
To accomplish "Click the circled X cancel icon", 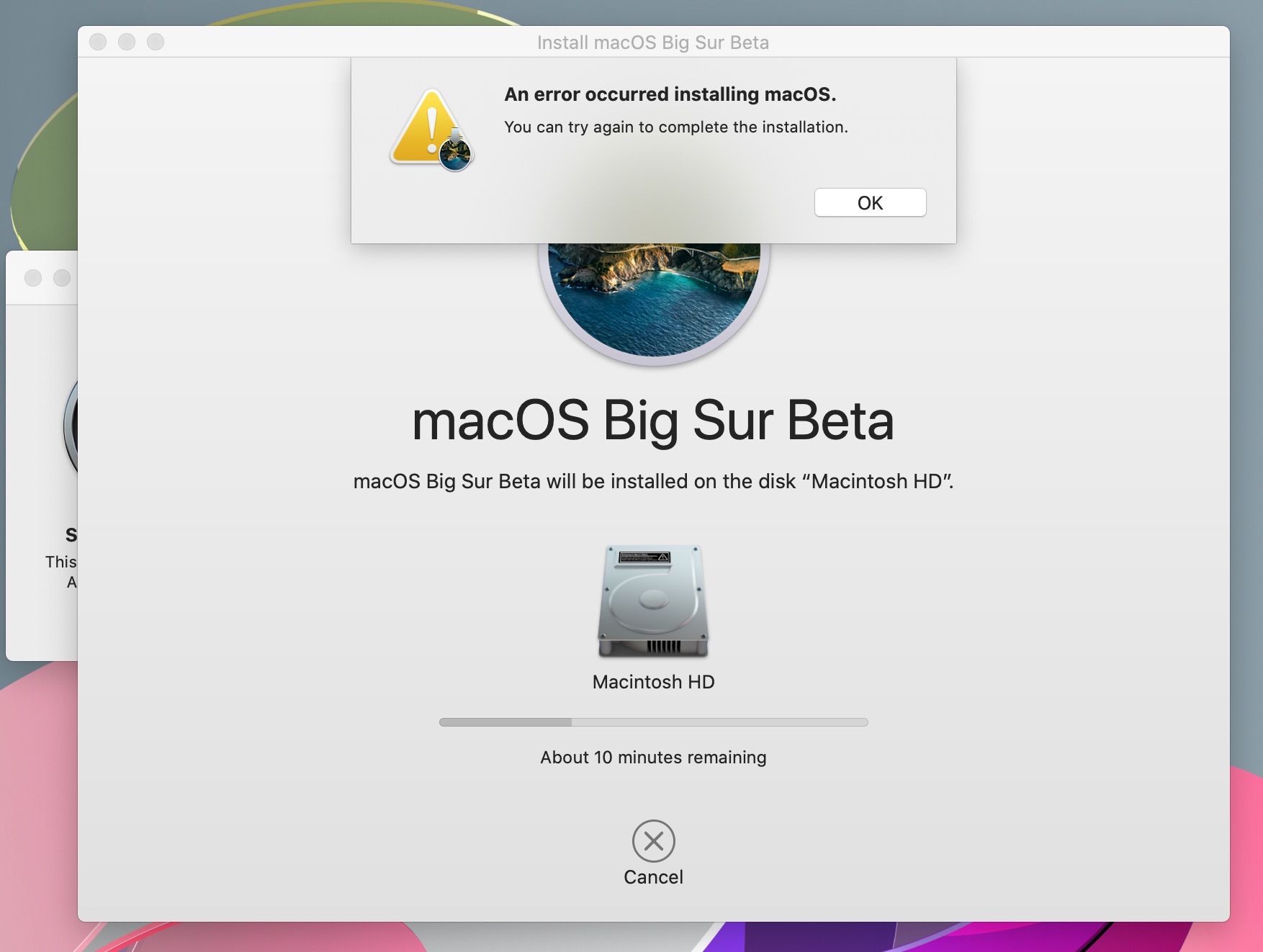I will [x=653, y=840].
